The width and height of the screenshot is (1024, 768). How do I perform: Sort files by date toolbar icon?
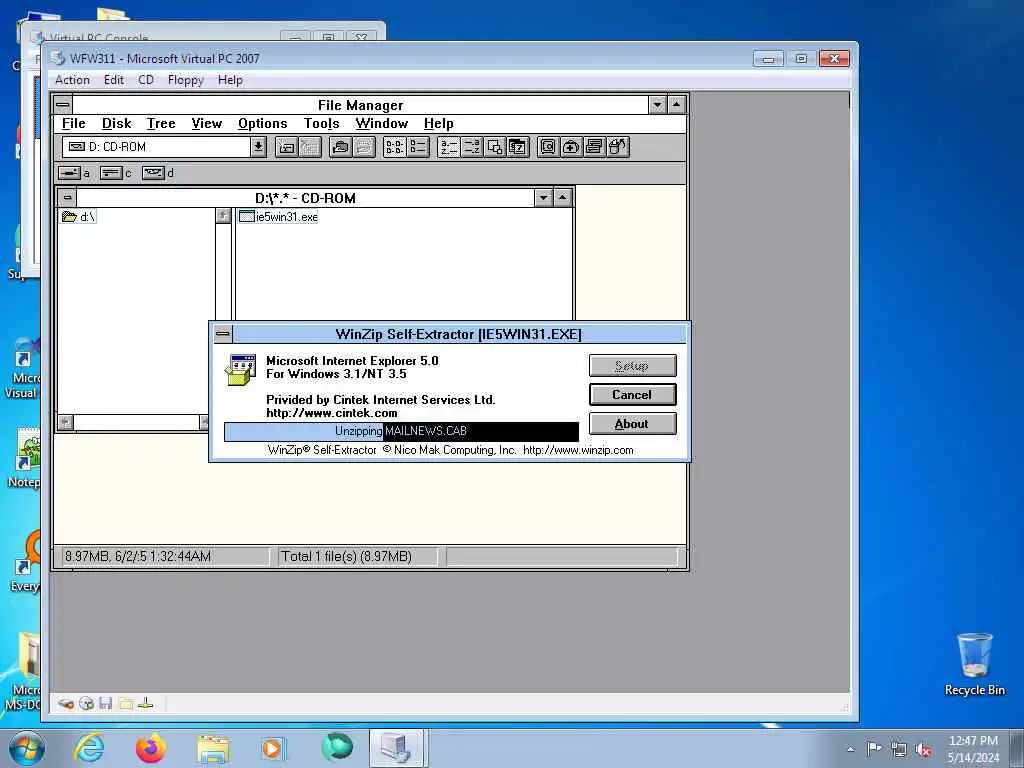517,147
